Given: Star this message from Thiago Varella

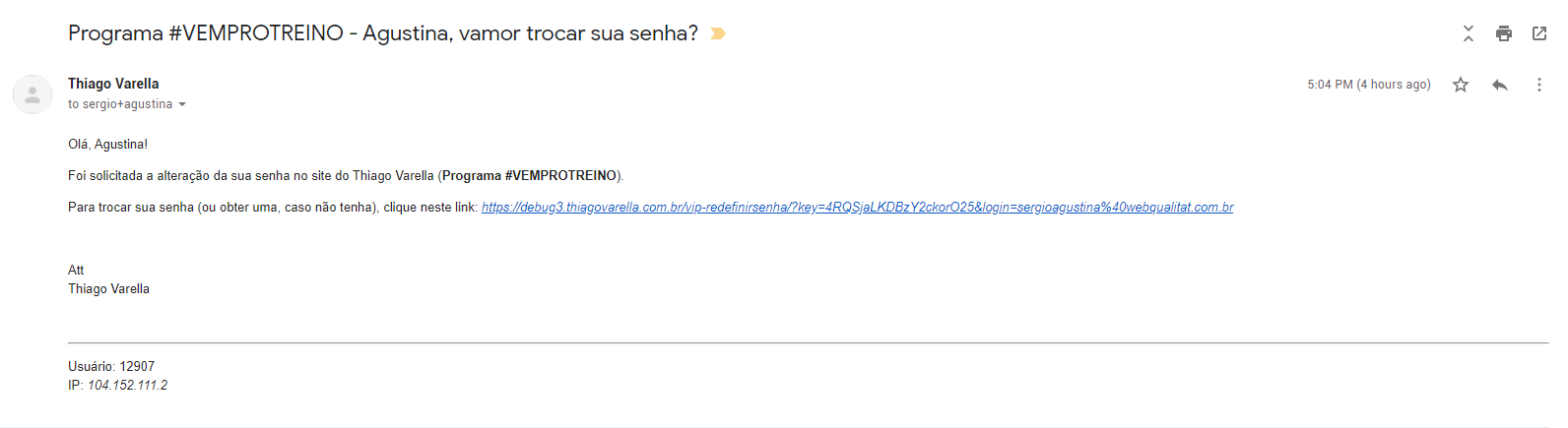Looking at the screenshot, I should tap(1460, 85).
